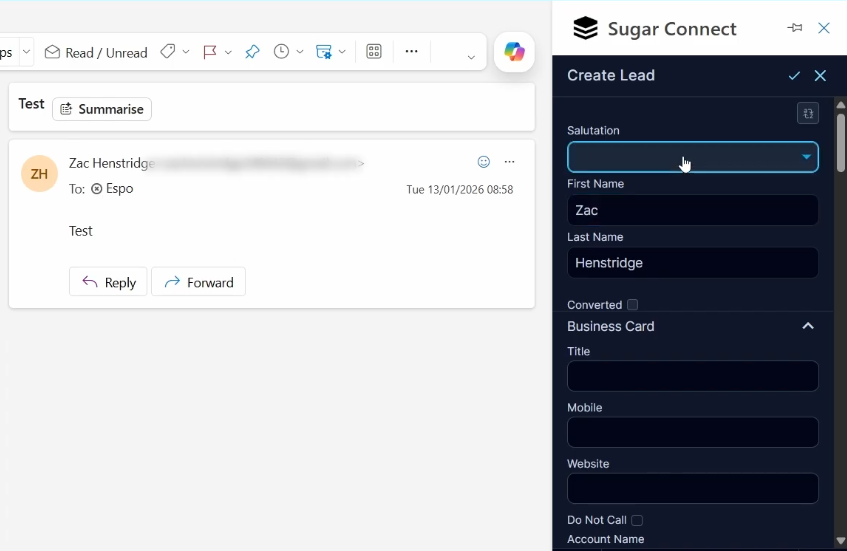Click the Last Name field
The height and width of the screenshot is (551, 847).
693,263
